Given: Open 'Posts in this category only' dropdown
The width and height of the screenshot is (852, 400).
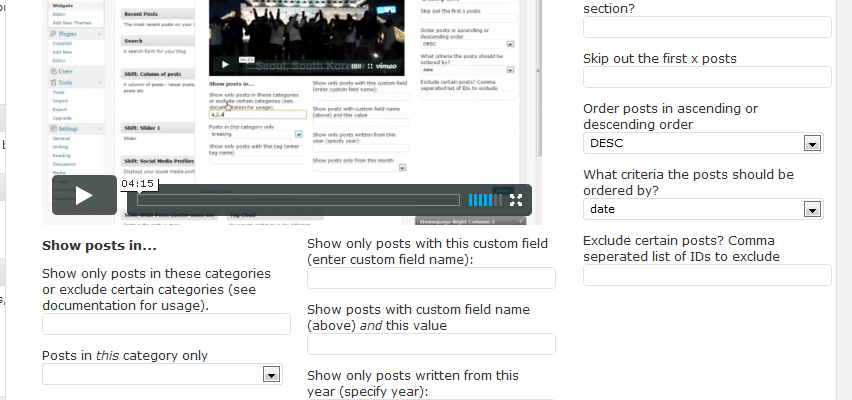Looking at the screenshot, I should point(162,374).
